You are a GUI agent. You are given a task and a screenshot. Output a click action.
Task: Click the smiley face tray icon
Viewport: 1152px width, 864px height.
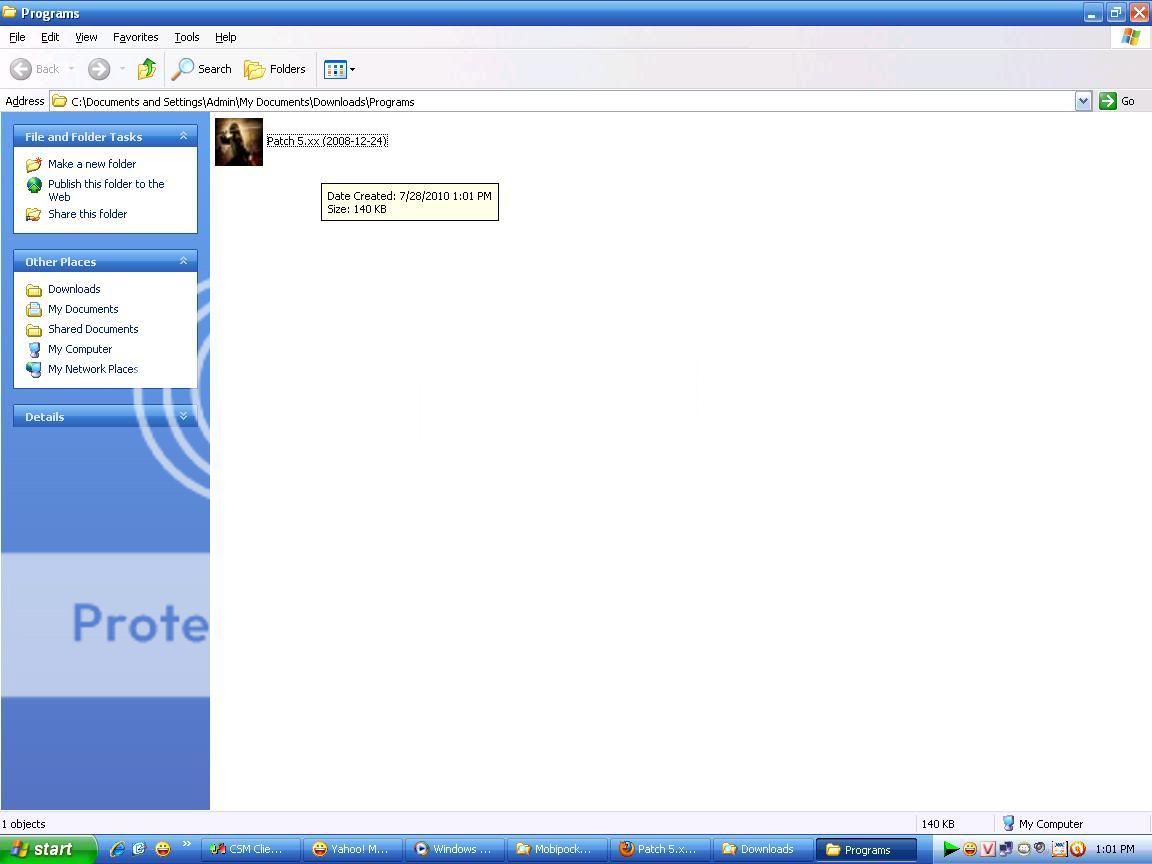click(x=970, y=849)
